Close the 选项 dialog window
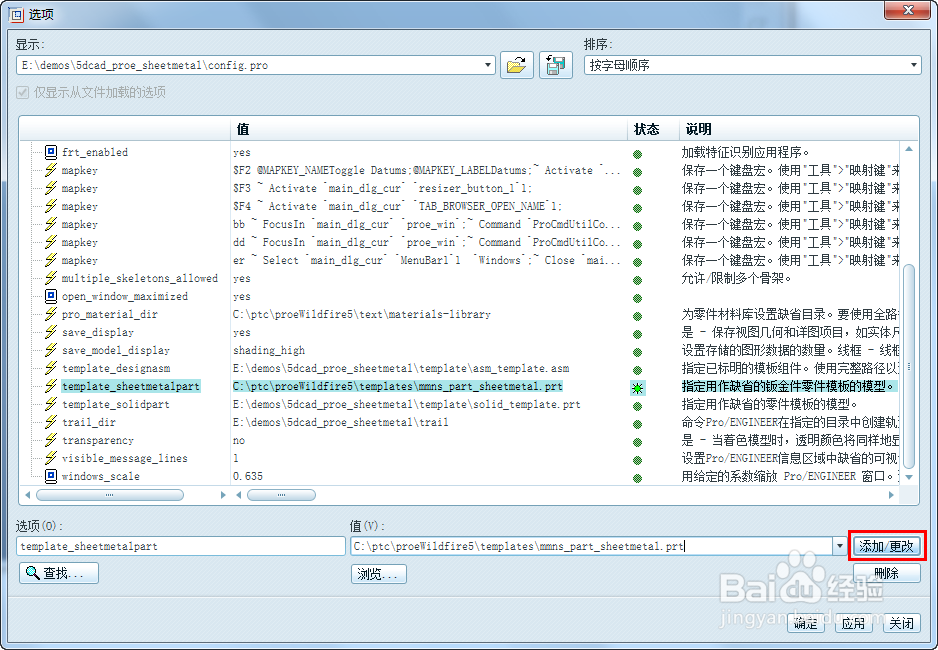 908,10
